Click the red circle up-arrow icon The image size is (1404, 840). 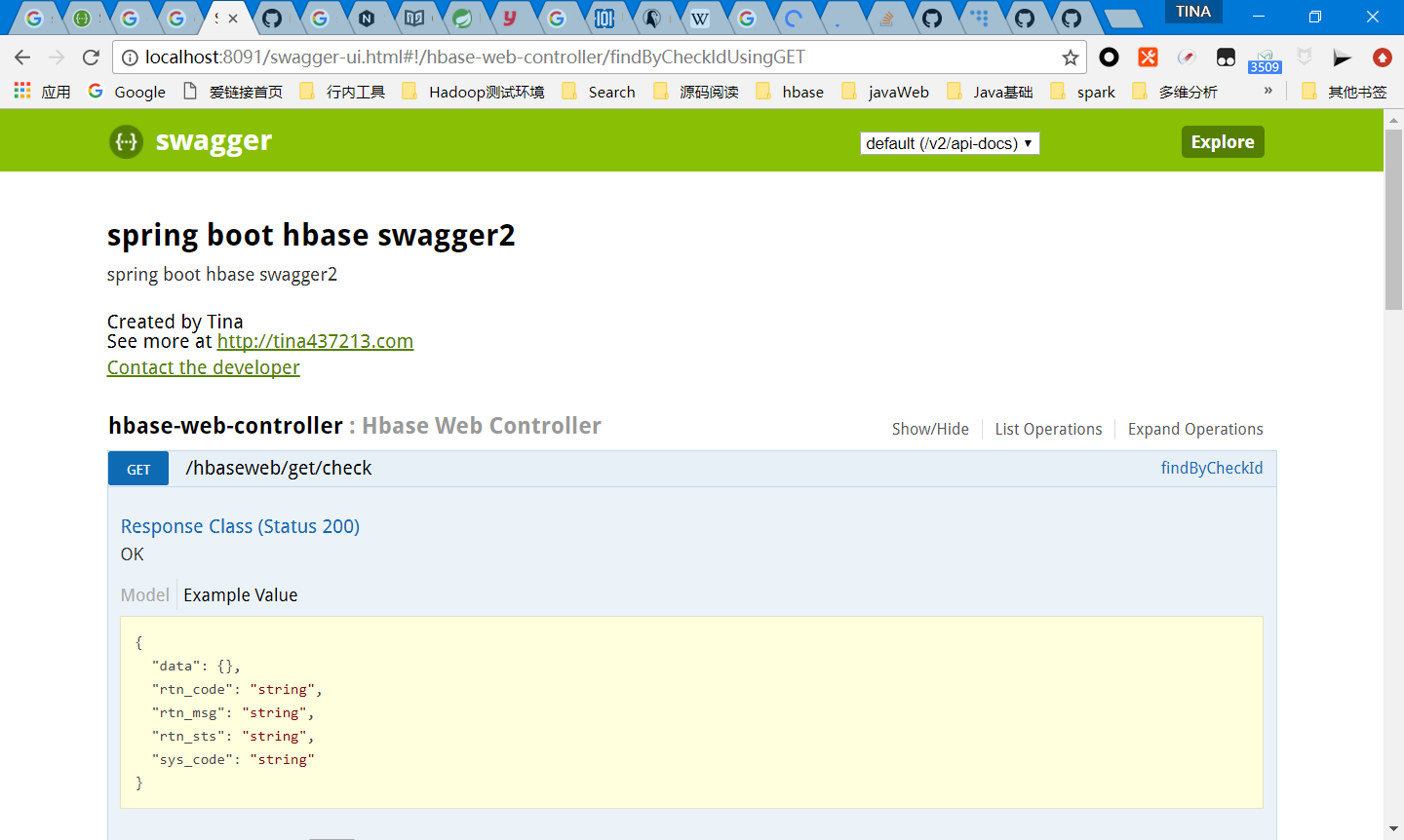(1382, 57)
